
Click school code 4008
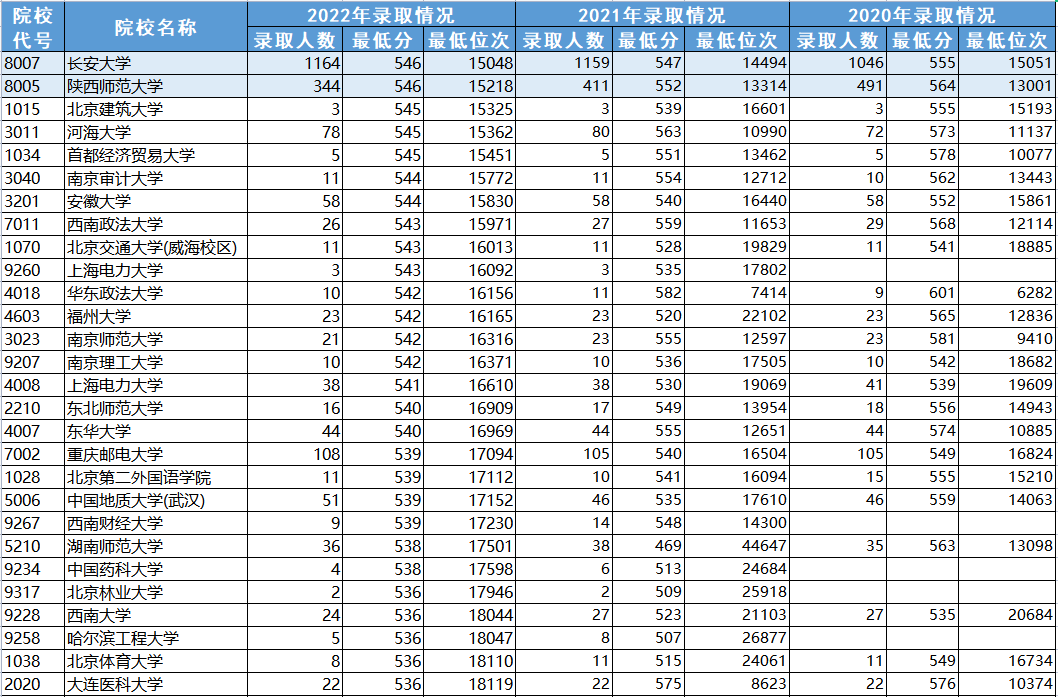coord(32,385)
